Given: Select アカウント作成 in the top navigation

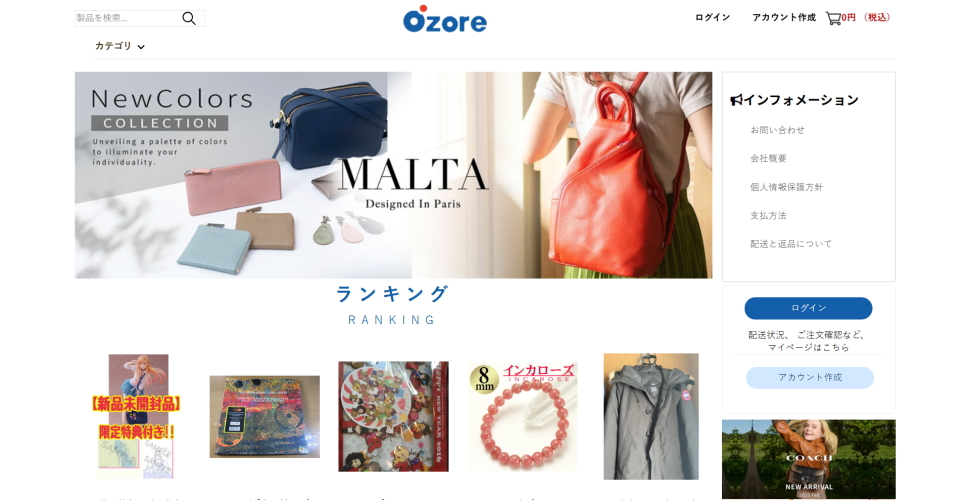Looking at the screenshot, I should (784, 17).
